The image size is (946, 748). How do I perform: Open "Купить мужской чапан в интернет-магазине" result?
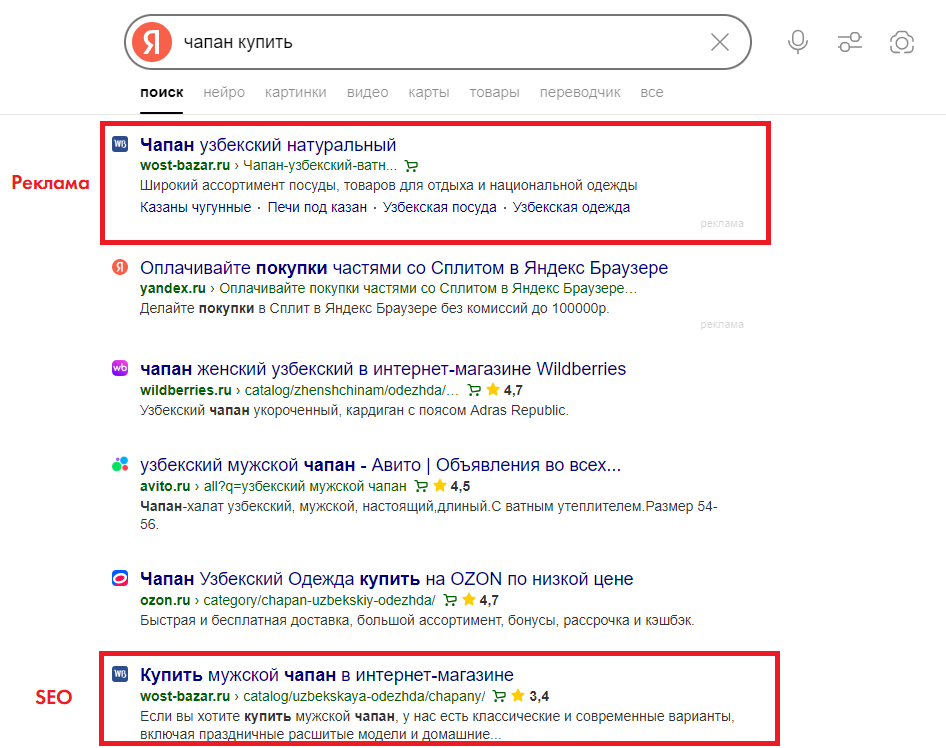click(x=327, y=675)
